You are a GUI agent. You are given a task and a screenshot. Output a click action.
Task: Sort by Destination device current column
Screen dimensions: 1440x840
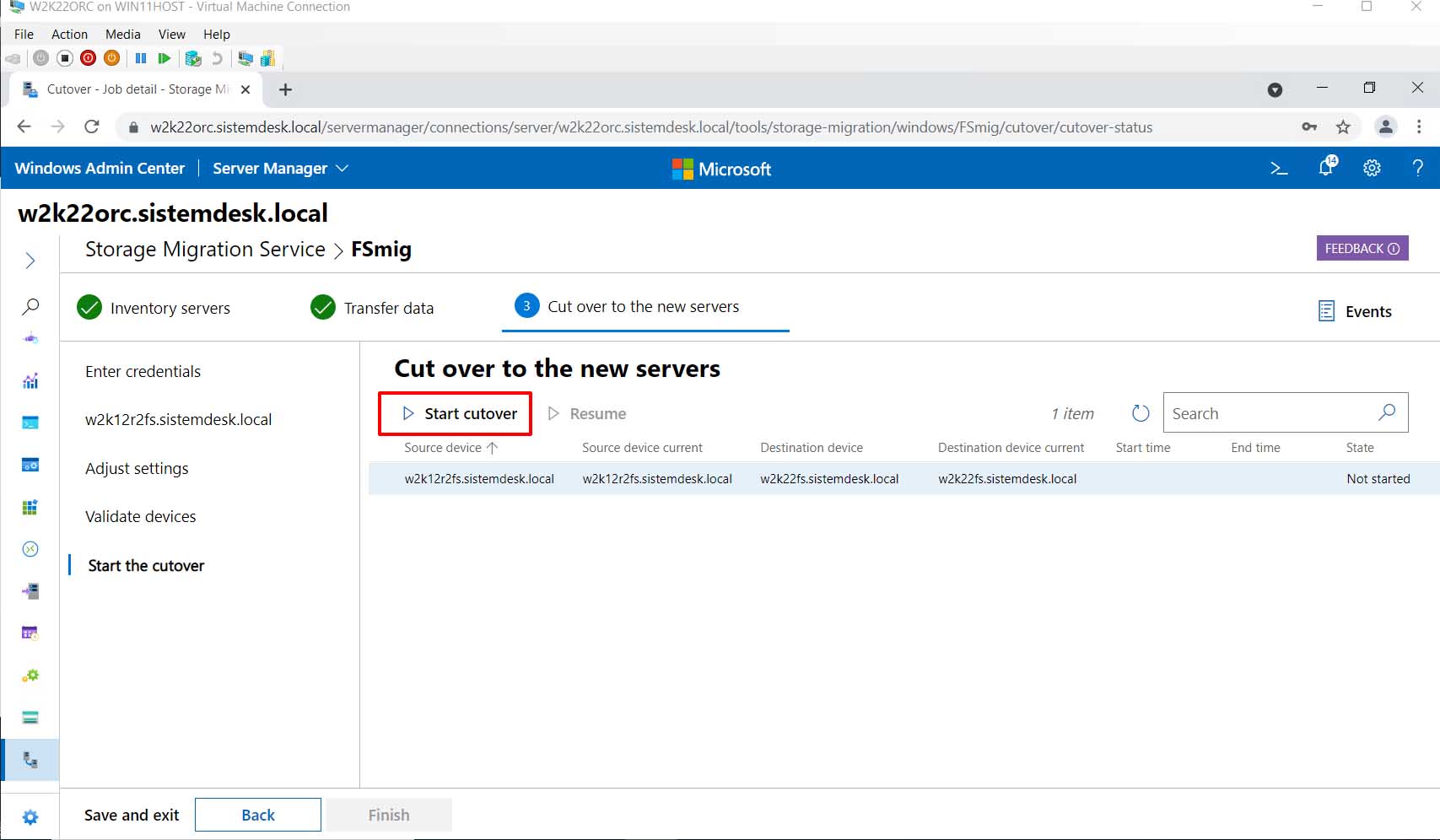(x=1011, y=448)
